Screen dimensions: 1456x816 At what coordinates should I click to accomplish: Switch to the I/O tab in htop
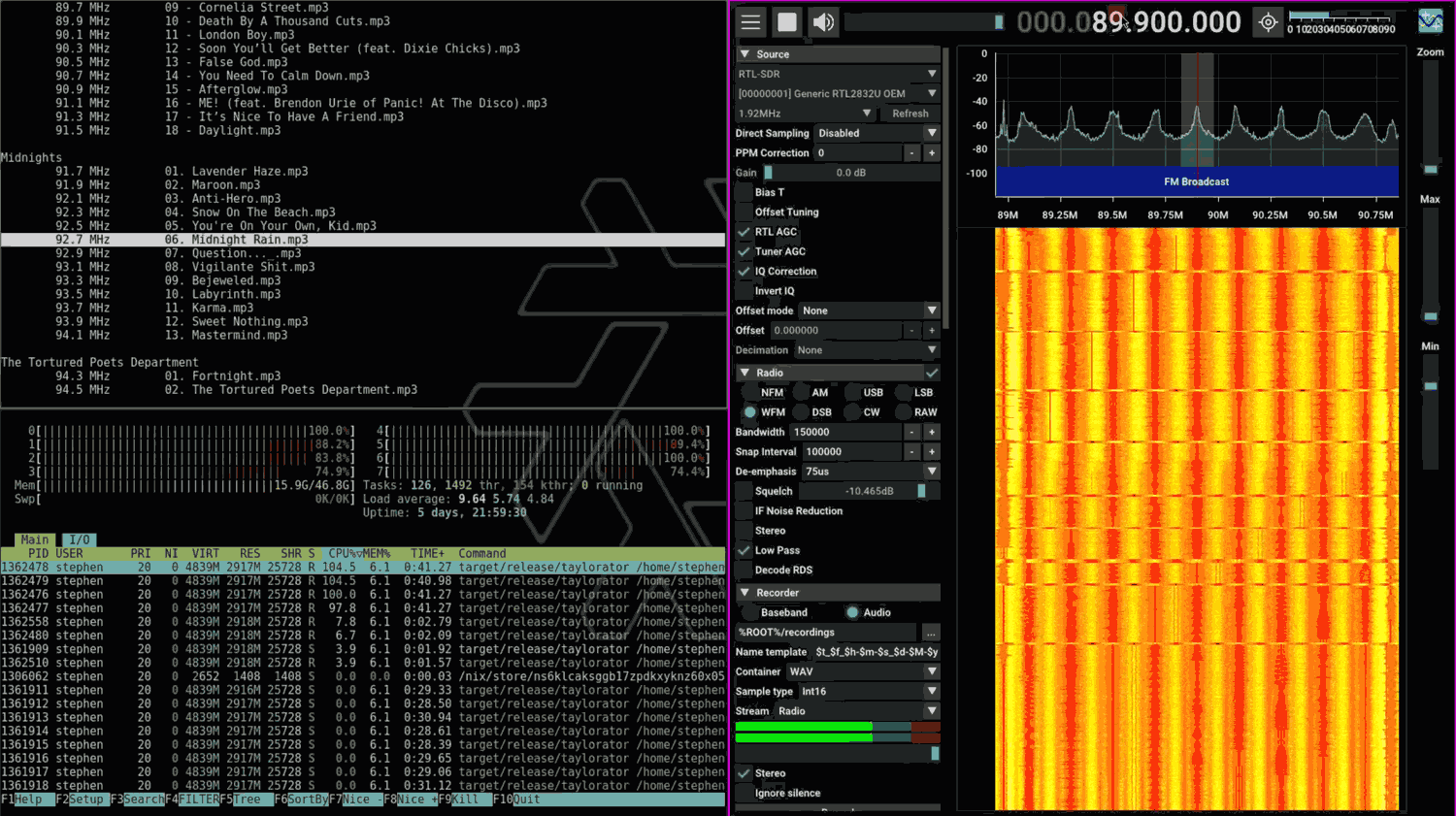tap(80, 539)
